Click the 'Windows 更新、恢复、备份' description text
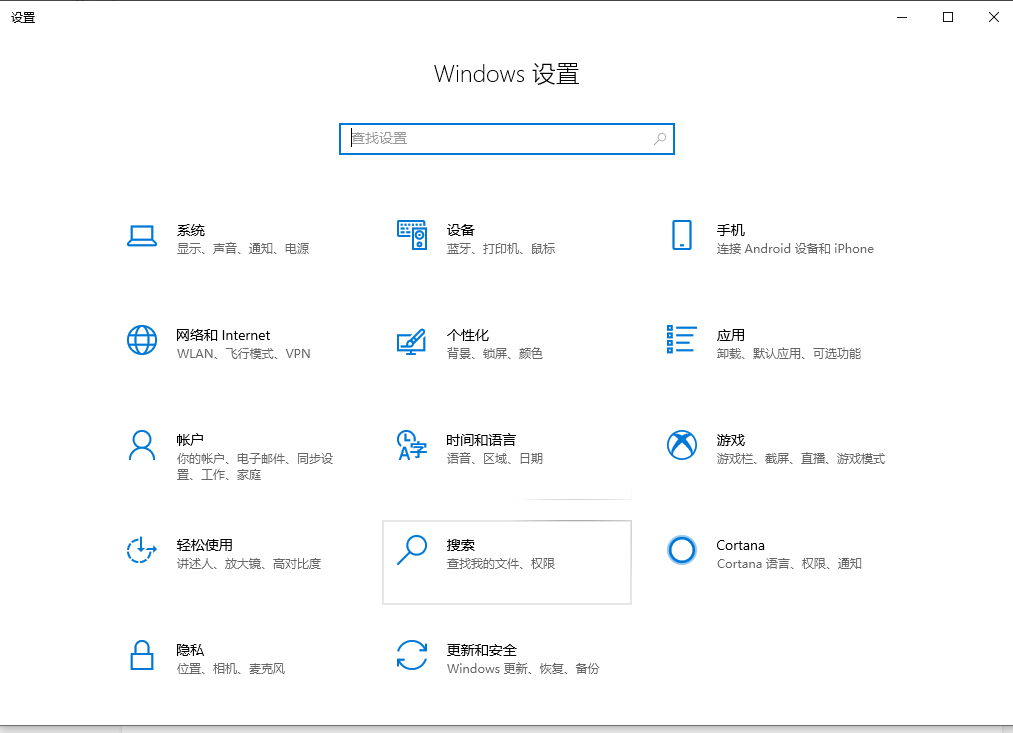This screenshot has height=733, width=1013. click(x=523, y=669)
